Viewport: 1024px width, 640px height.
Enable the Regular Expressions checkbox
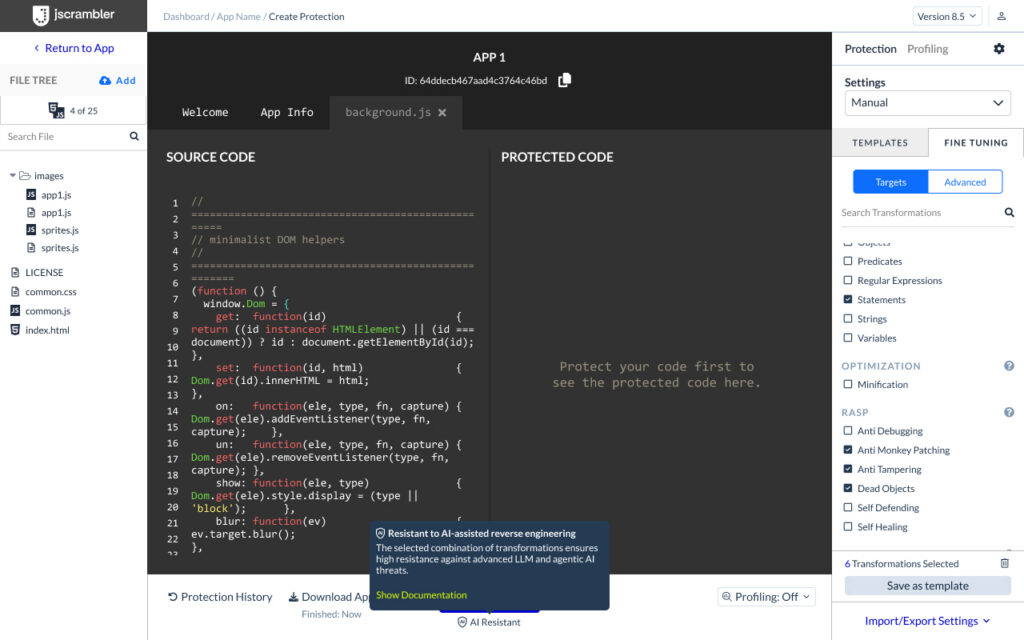pos(848,280)
